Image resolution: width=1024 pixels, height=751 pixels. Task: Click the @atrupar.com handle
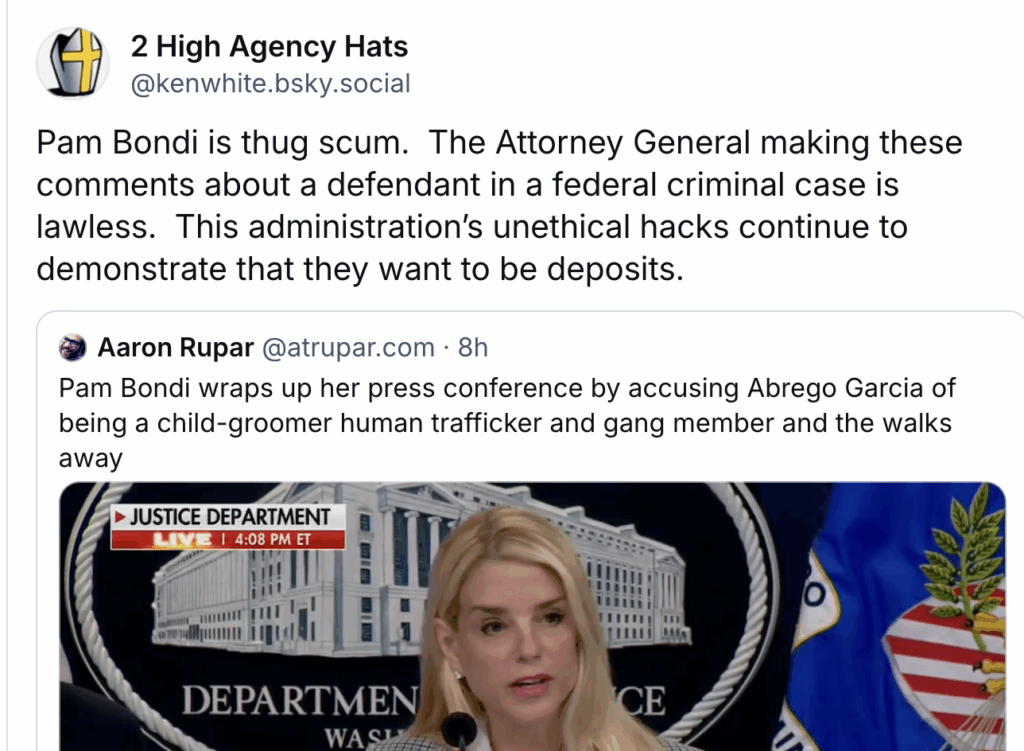pyautogui.click(x=348, y=347)
